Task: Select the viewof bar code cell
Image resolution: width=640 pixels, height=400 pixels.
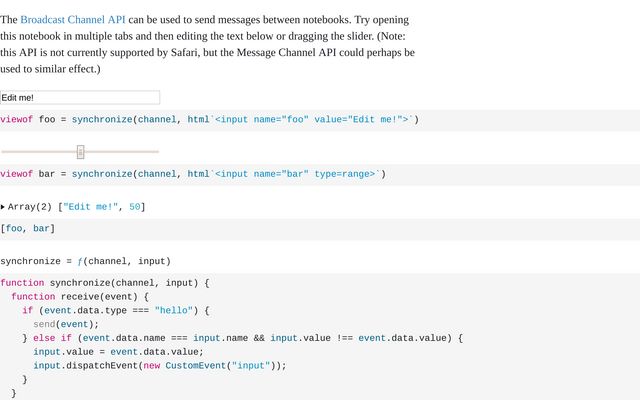Action: (193, 174)
